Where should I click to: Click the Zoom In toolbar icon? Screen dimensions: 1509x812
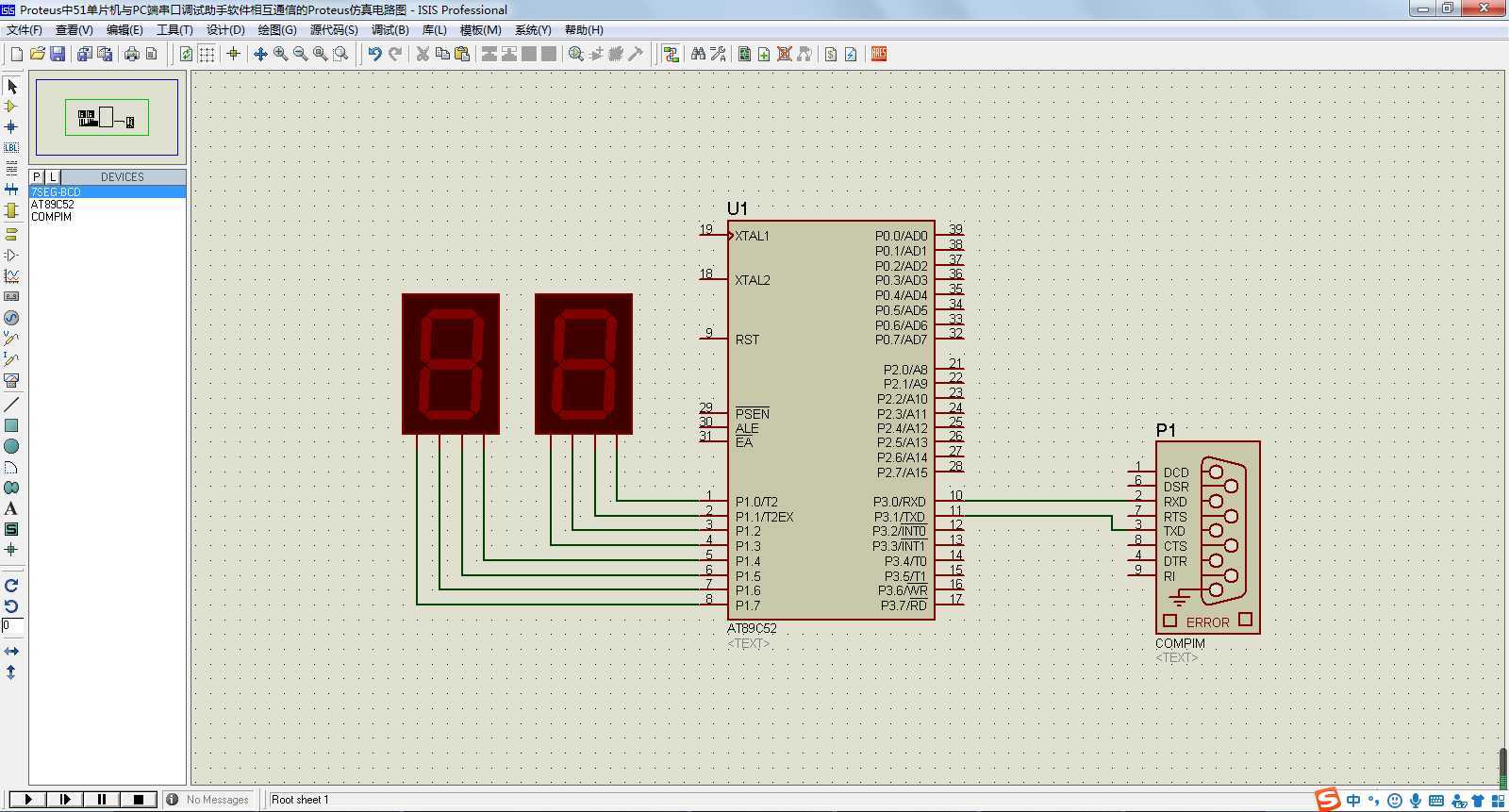point(281,54)
